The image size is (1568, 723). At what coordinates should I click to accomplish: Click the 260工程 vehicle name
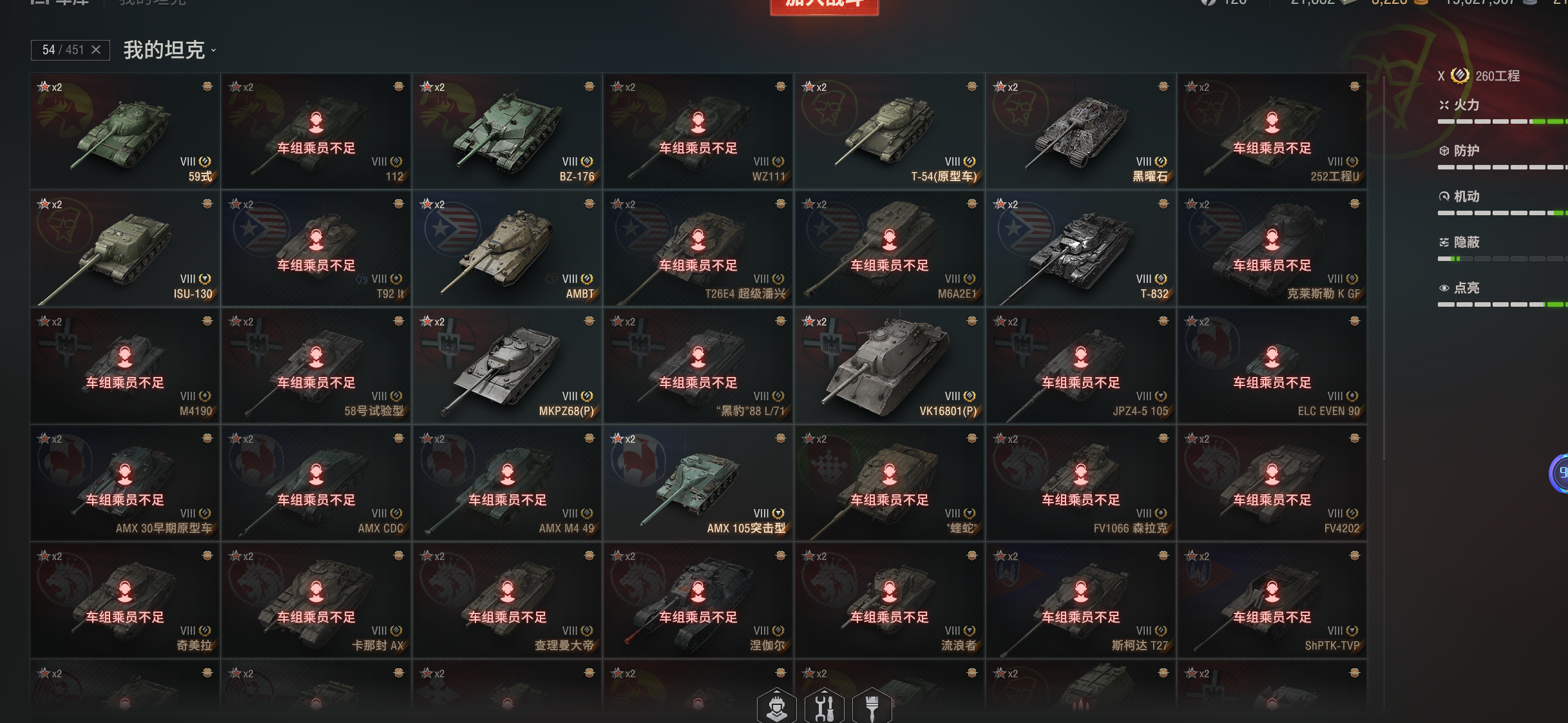1498,76
